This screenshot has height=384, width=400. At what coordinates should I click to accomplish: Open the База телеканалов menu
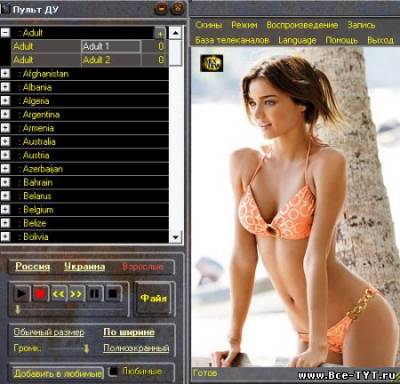(232, 40)
